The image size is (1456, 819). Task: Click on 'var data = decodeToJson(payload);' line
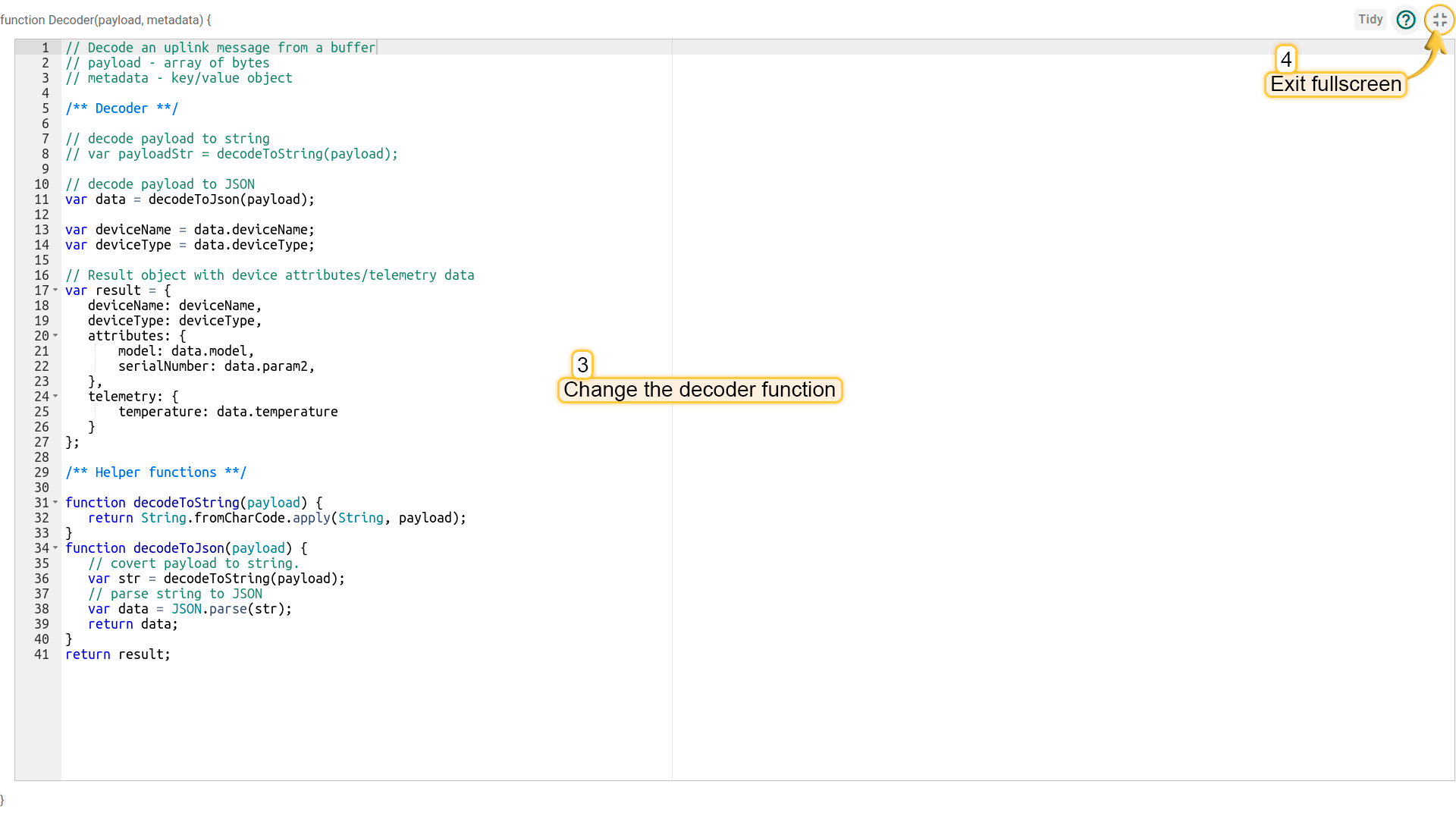tap(190, 199)
